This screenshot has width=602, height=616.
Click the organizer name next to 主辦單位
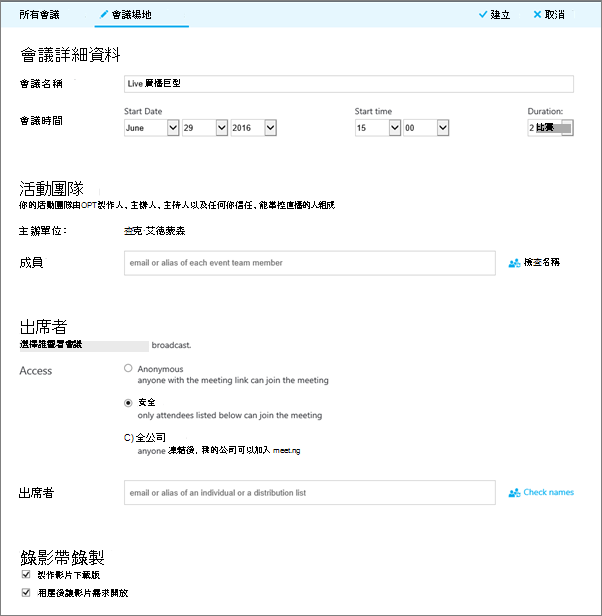[154, 231]
